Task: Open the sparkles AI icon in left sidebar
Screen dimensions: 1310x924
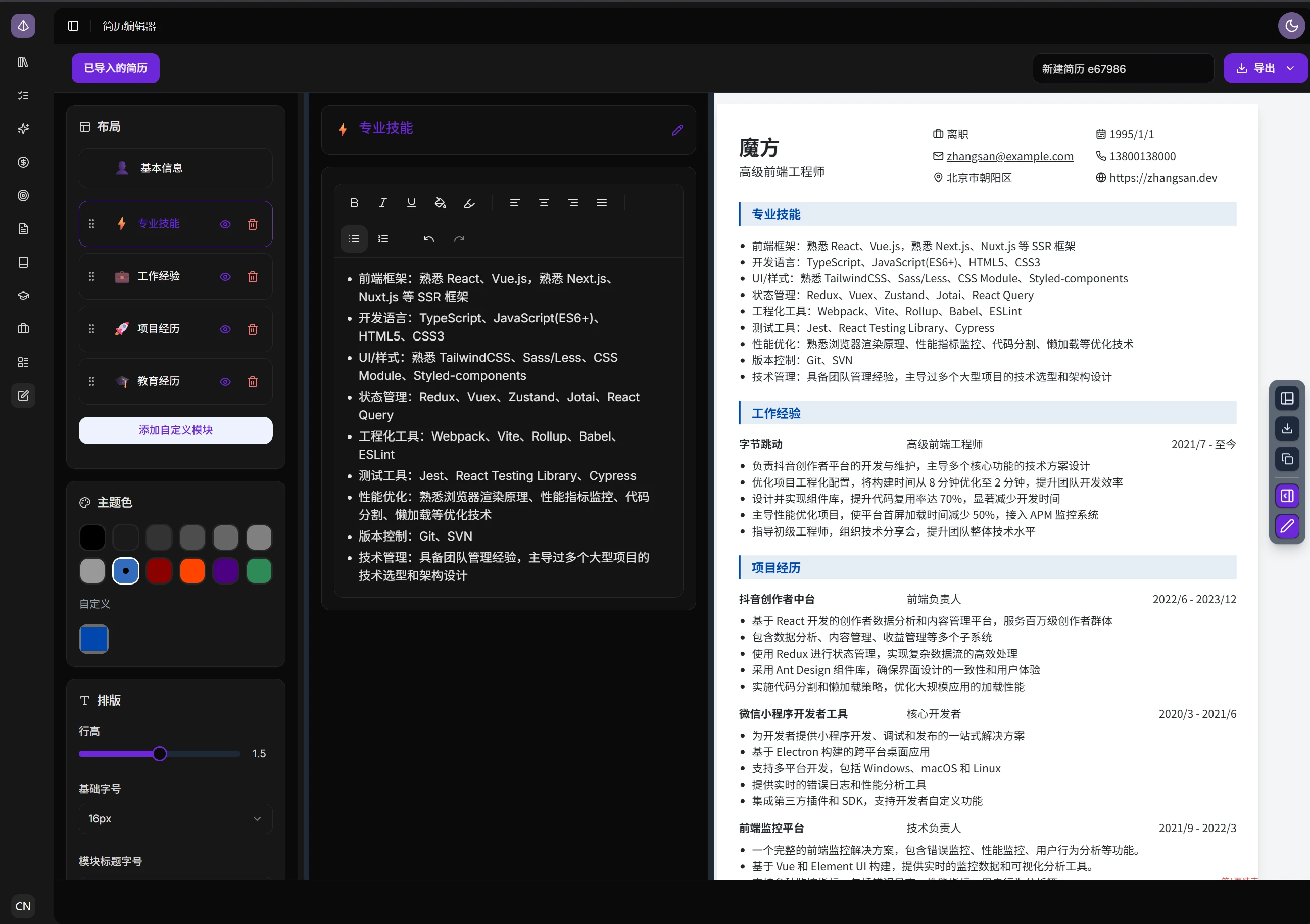Action: 23,129
